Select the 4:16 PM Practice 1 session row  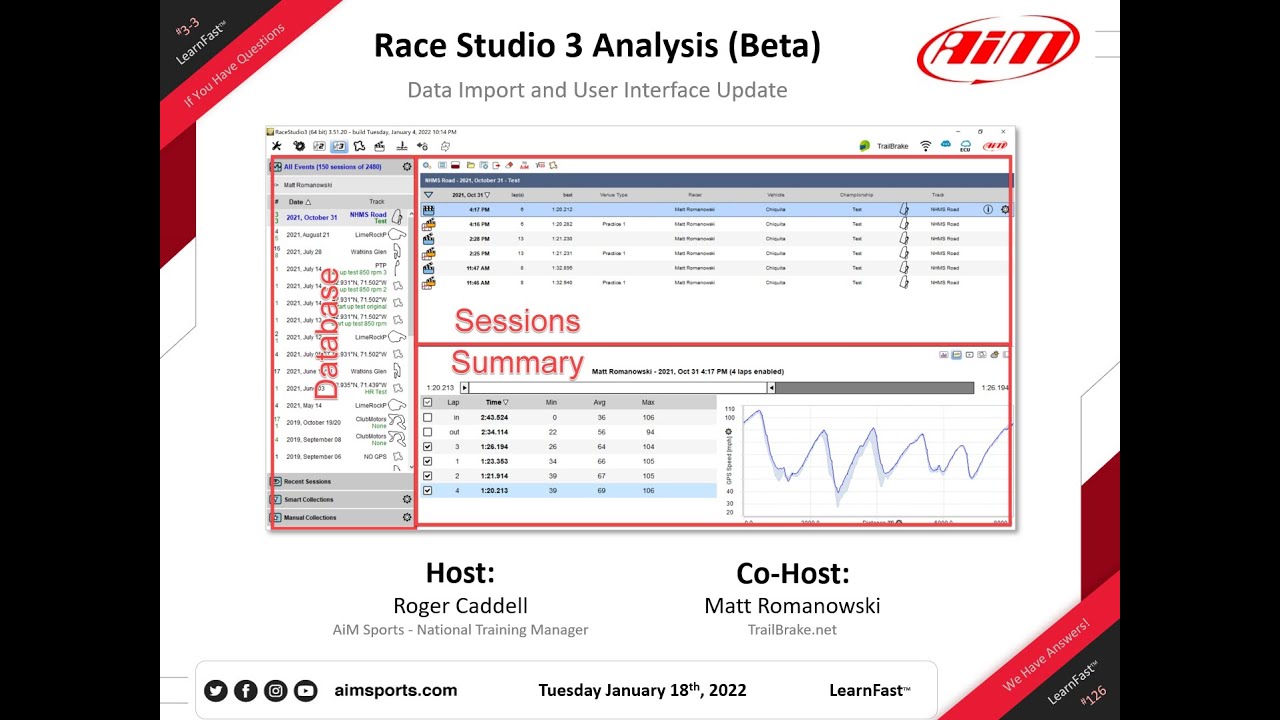click(715, 224)
